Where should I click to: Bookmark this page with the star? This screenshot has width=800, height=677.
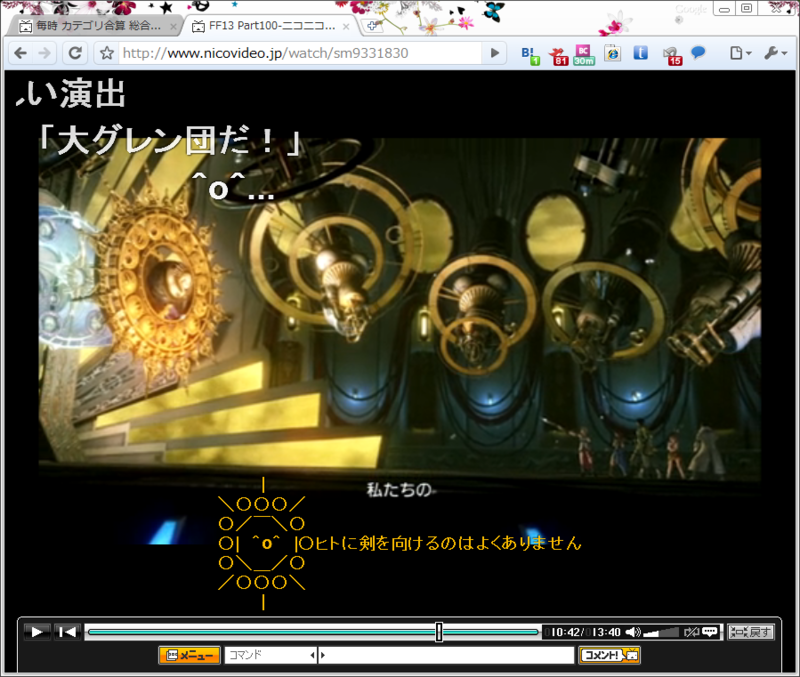[x=107, y=53]
